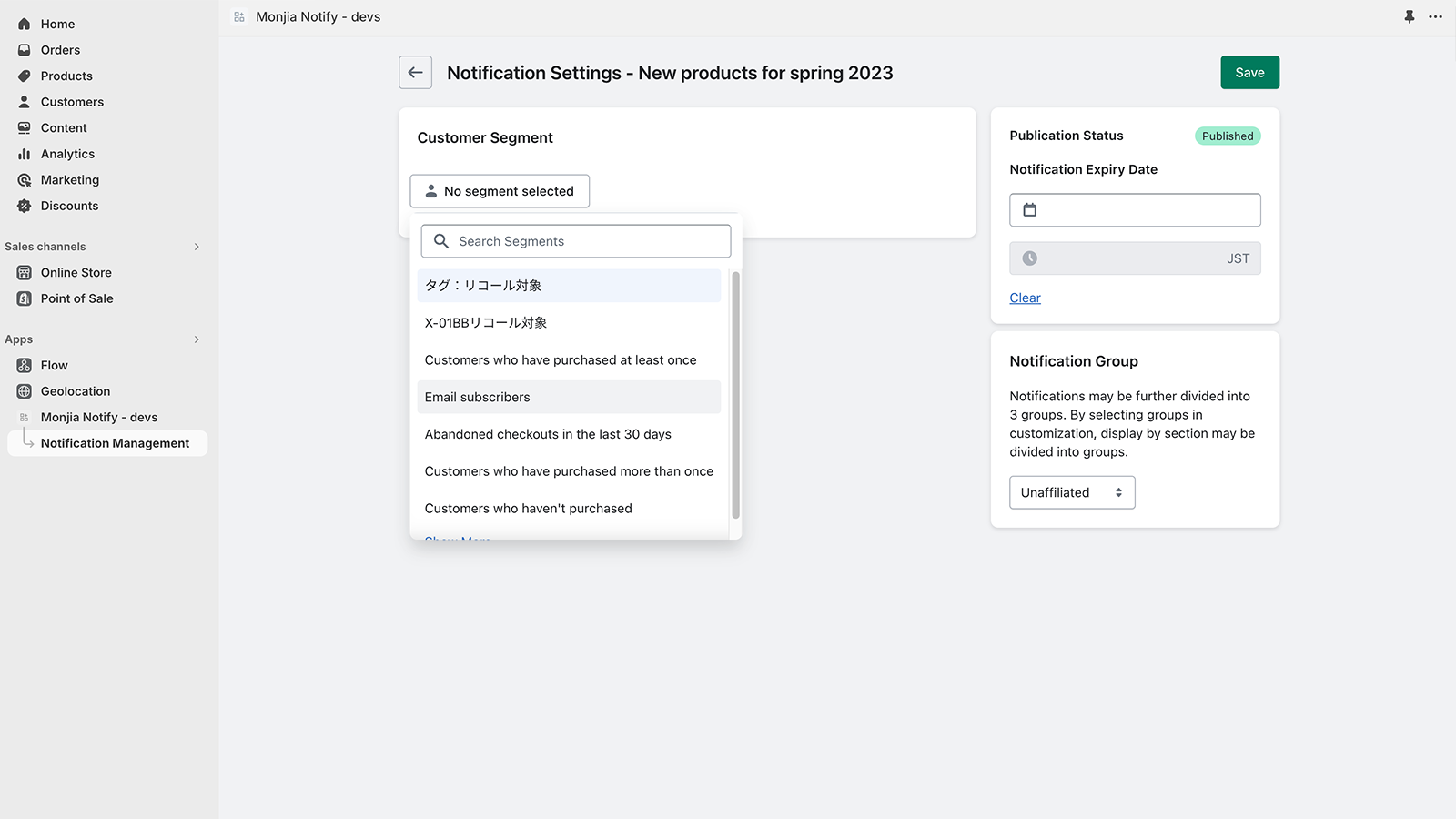Open the No segment selected dropdown
Image resolution: width=1456 pixels, height=819 pixels.
500,191
